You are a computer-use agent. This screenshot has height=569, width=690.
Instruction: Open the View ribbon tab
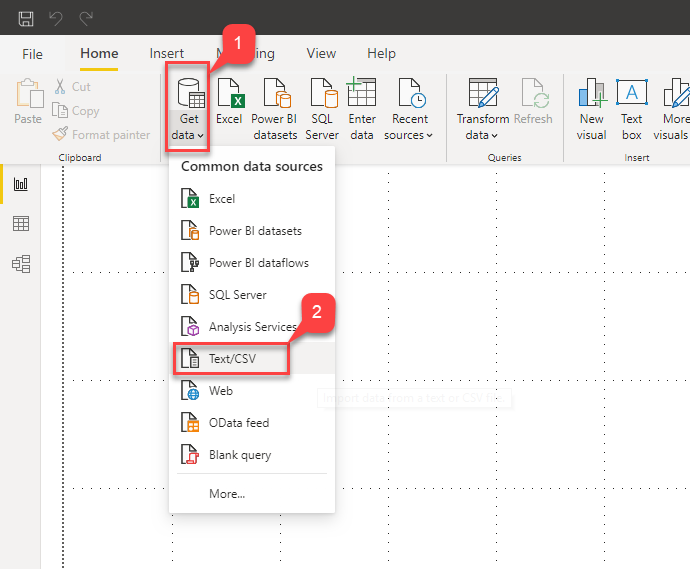[321, 54]
